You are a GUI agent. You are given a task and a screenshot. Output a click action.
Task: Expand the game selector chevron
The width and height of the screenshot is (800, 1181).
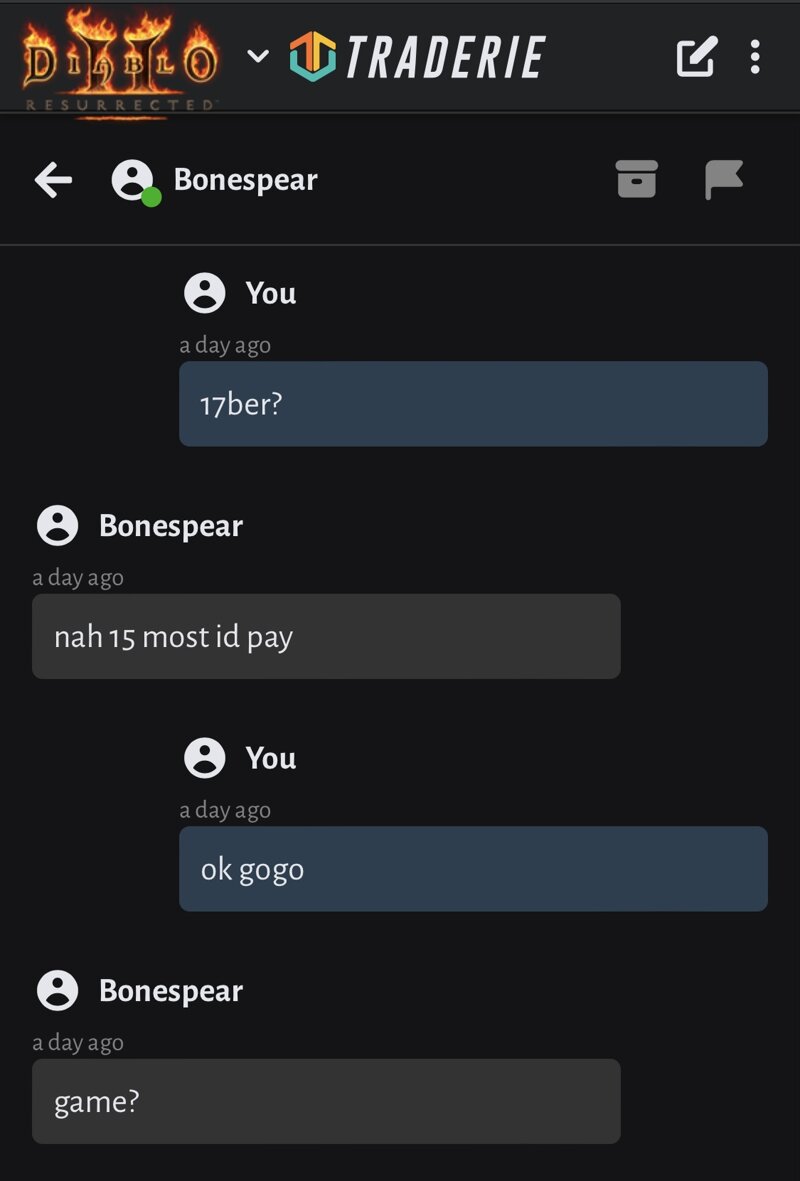point(258,56)
